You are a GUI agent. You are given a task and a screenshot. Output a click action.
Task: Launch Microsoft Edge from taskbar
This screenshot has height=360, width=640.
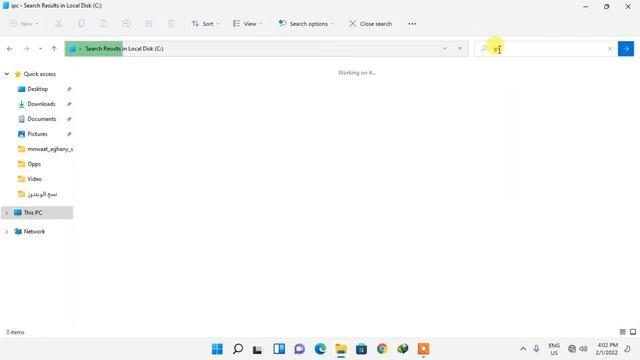(320, 349)
